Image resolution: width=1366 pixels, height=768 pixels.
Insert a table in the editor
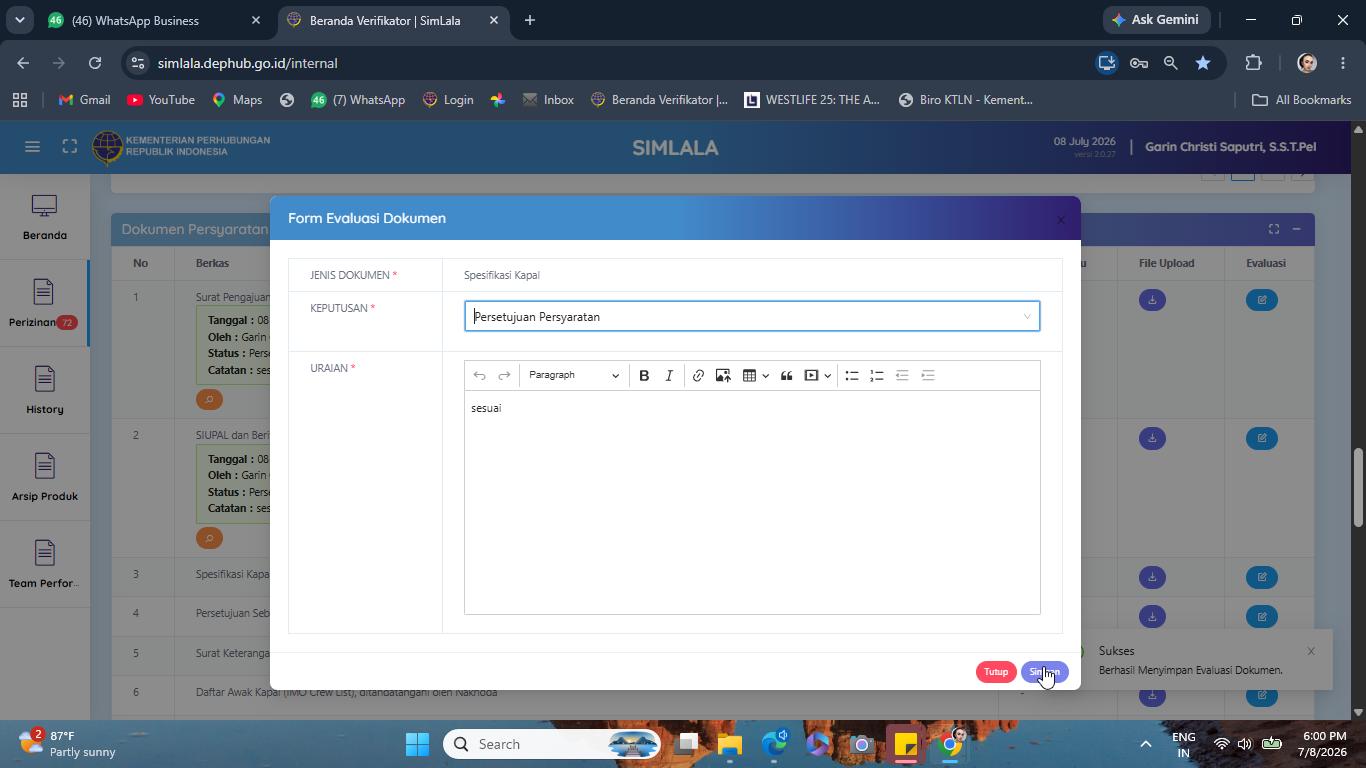(x=749, y=375)
